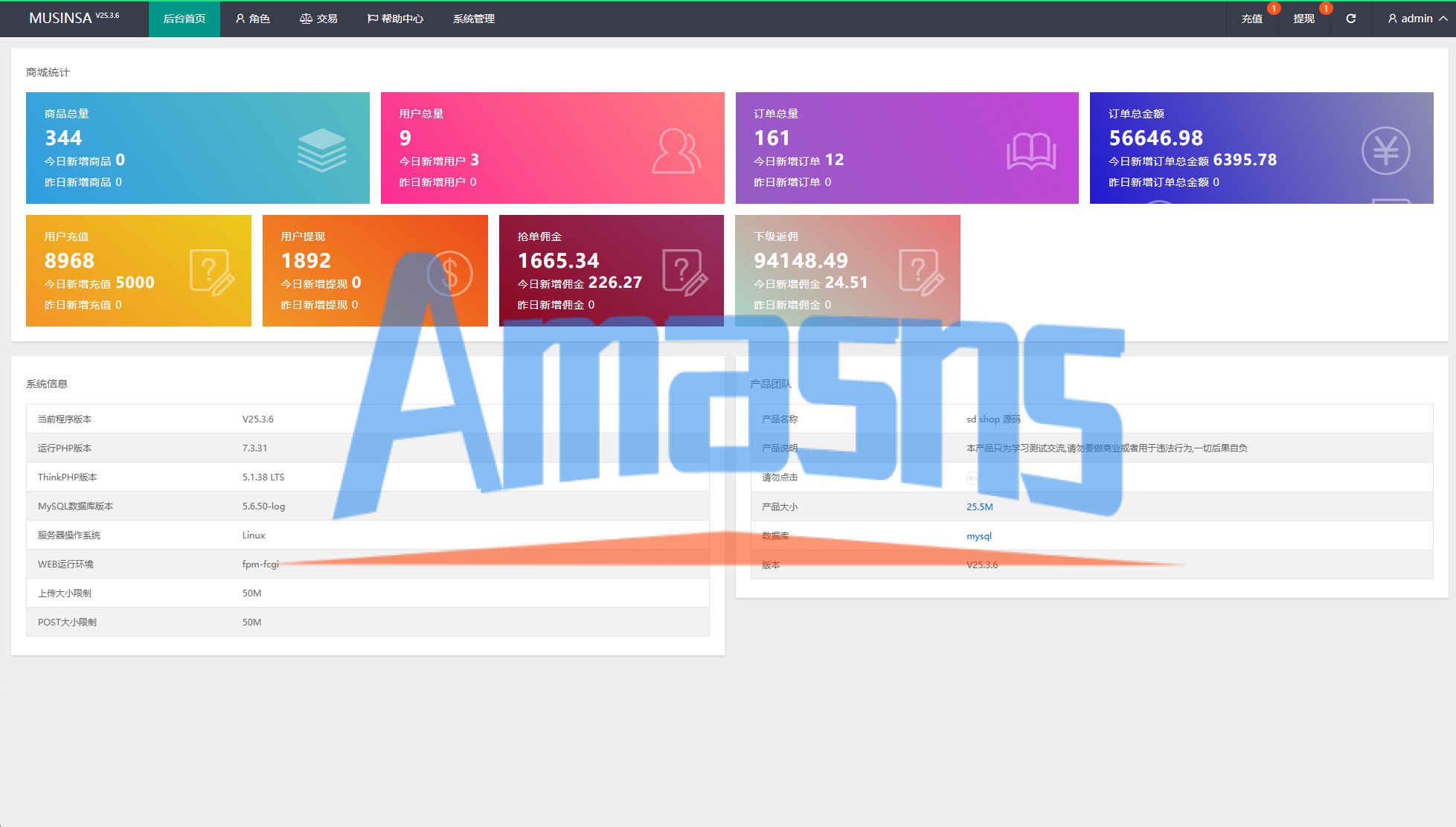Click the question-edit icon in 用户充值 card
Screen dimensions: 1456x827
(211, 273)
